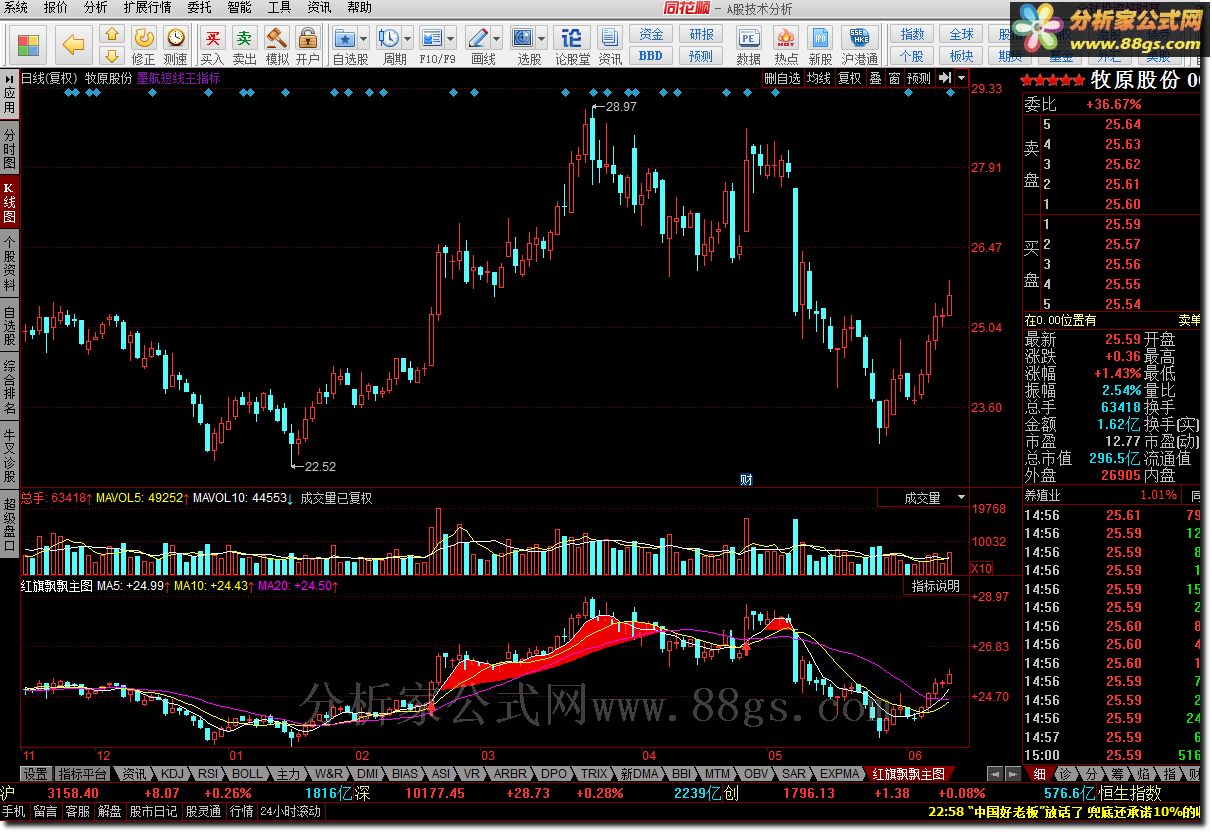The height and width of the screenshot is (832, 1212).
Task: Click the down arrow navigation icon
Action: coord(112,55)
